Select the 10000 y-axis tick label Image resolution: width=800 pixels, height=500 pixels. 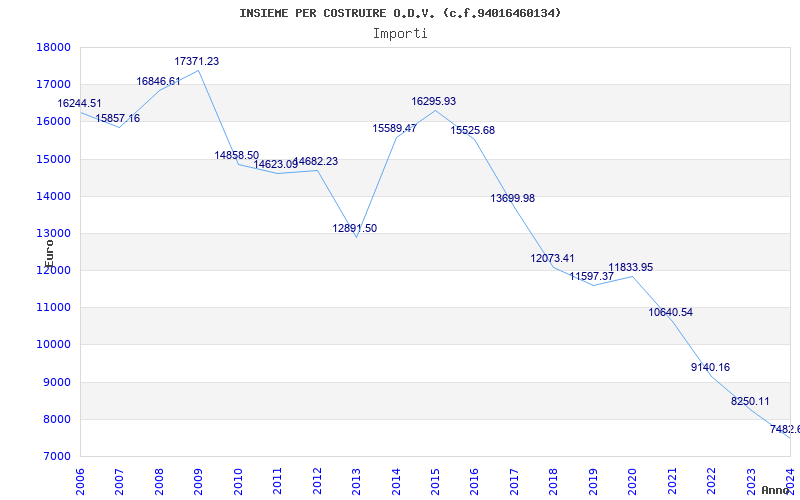point(53,345)
